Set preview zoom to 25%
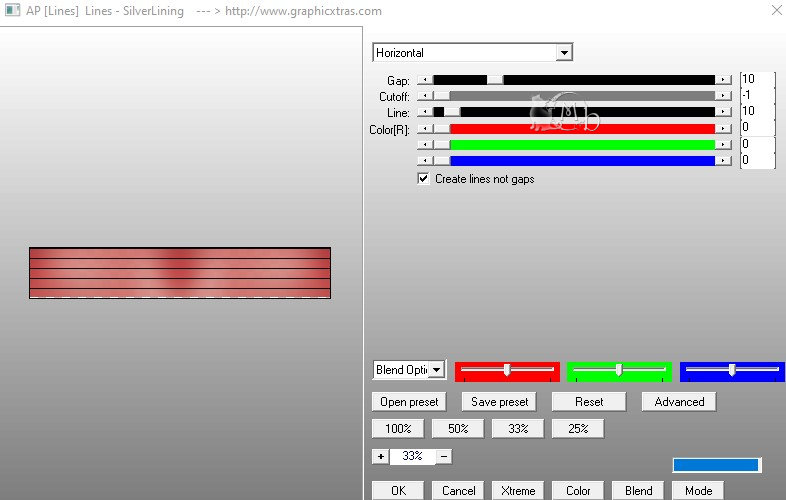 pyautogui.click(x=578, y=429)
